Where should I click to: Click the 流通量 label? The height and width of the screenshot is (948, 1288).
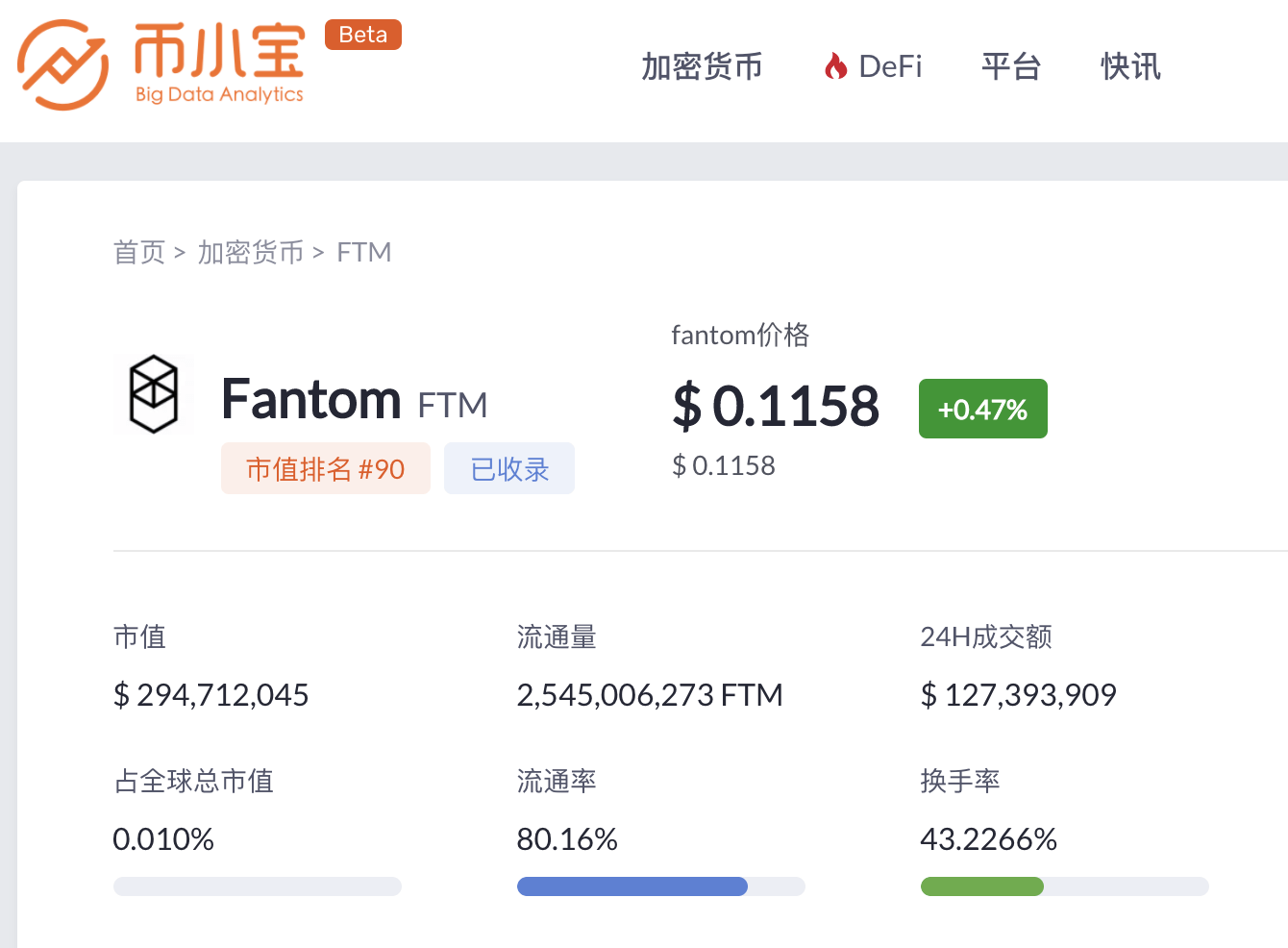pos(557,636)
